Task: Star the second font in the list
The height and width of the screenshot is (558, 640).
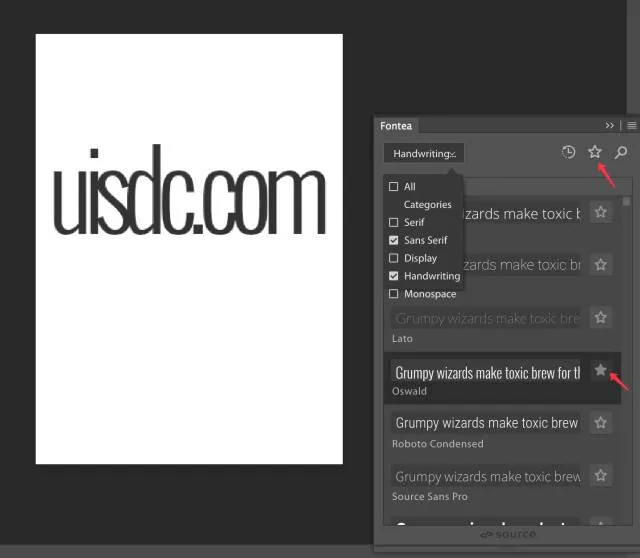Action: [600, 265]
